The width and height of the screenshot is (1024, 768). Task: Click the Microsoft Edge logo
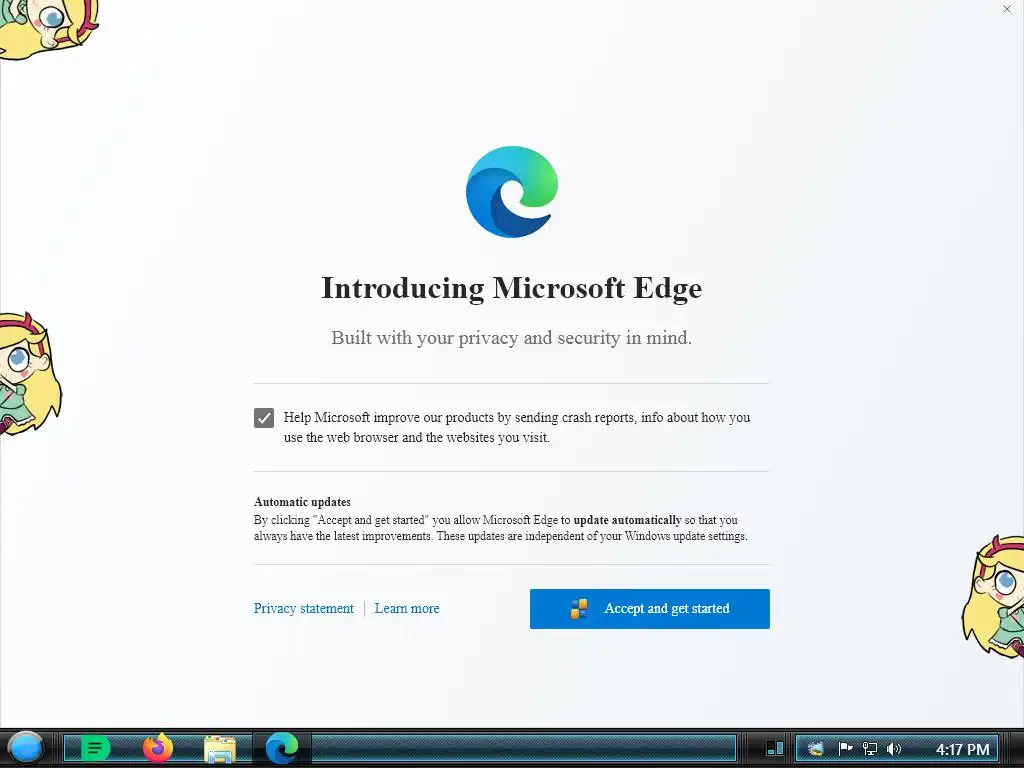tap(512, 191)
